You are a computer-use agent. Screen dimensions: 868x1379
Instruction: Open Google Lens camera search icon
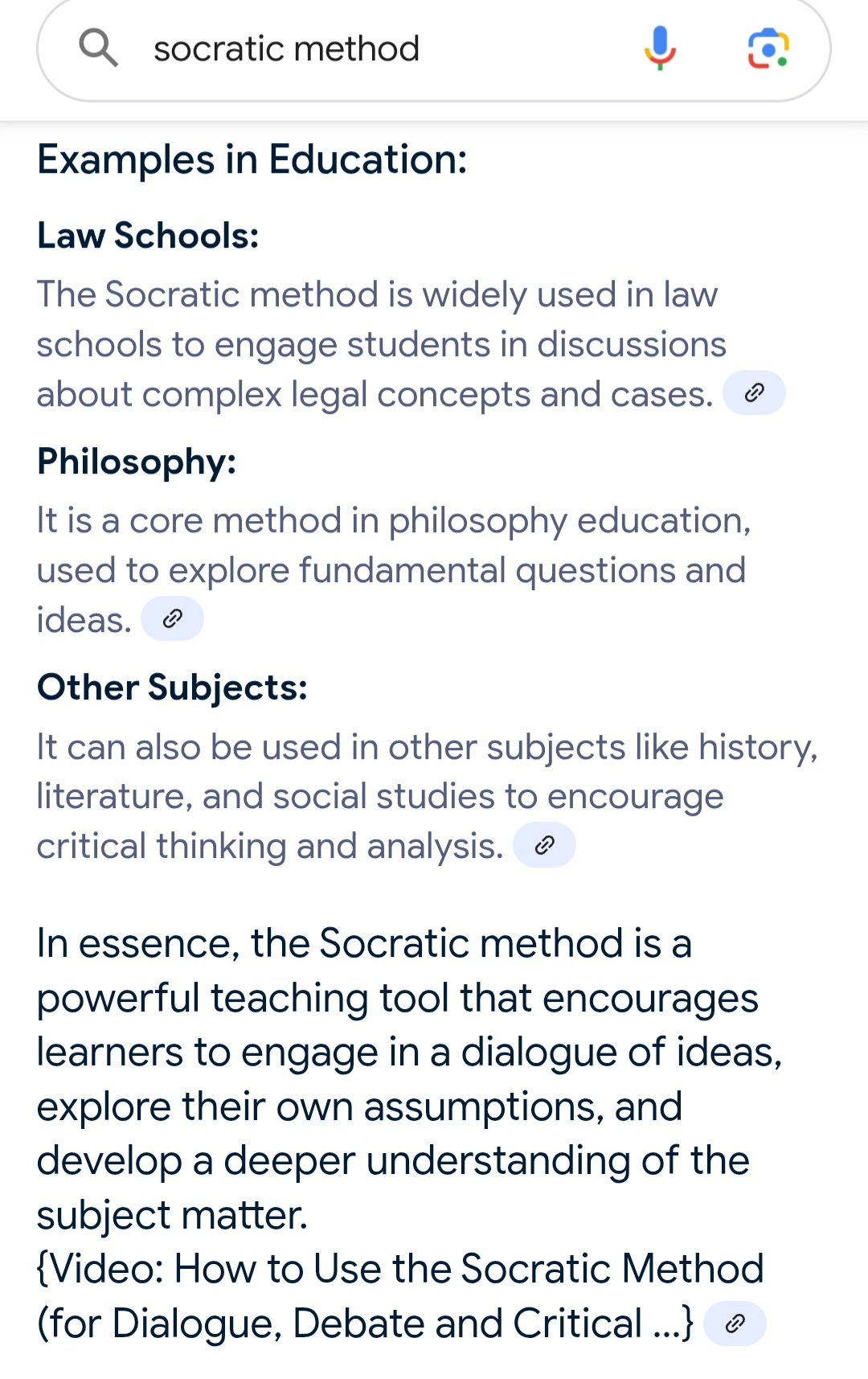pos(768,48)
